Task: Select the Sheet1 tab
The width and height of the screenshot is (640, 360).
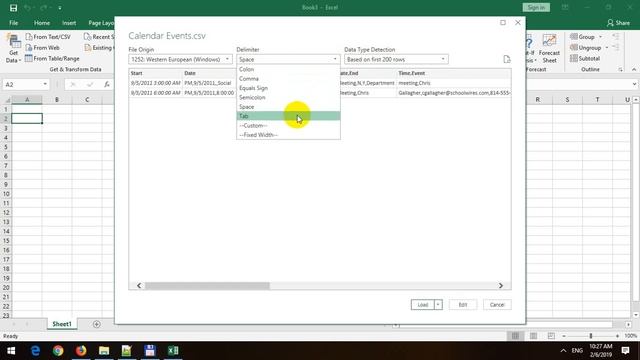Action: [62, 324]
